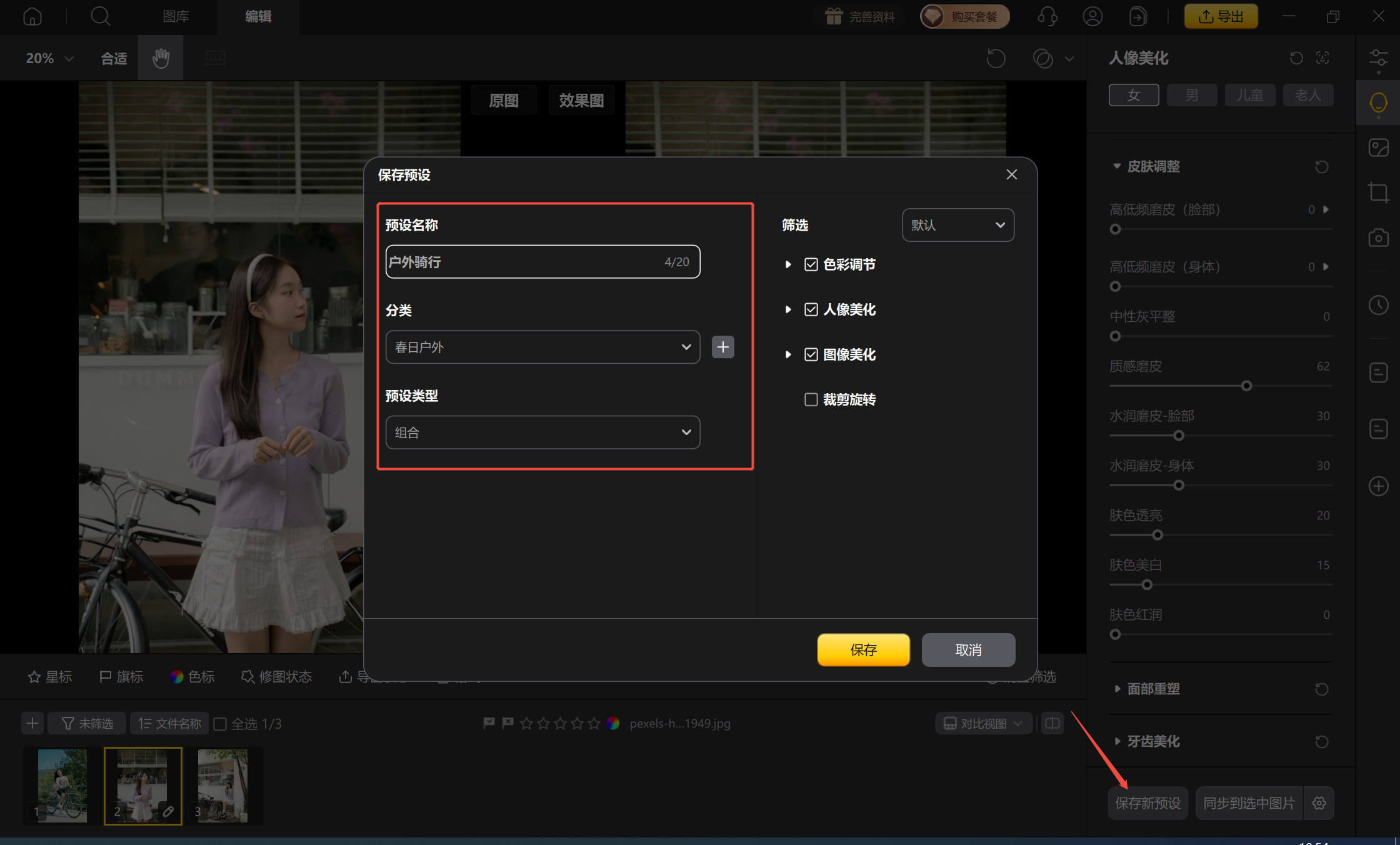Click the plus icon to add category

pos(722,347)
